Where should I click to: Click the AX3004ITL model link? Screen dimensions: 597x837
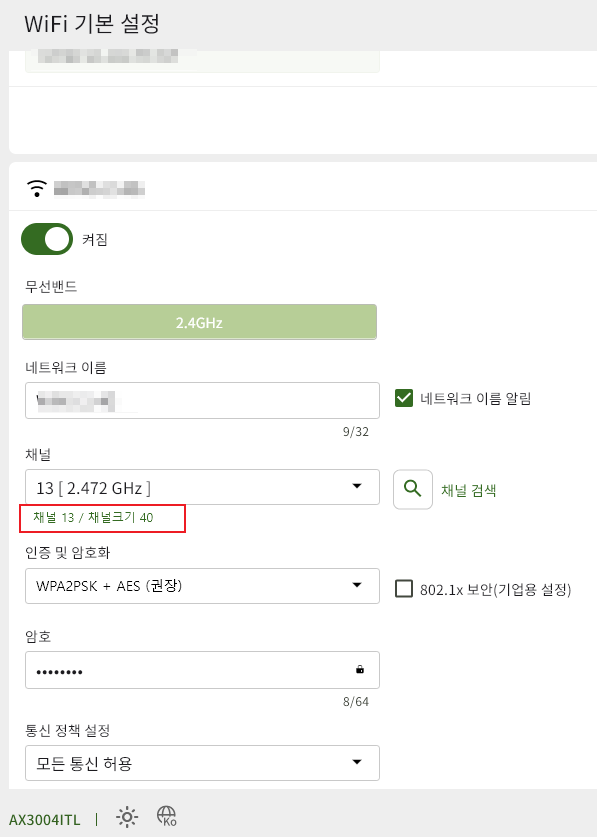click(44, 820)
